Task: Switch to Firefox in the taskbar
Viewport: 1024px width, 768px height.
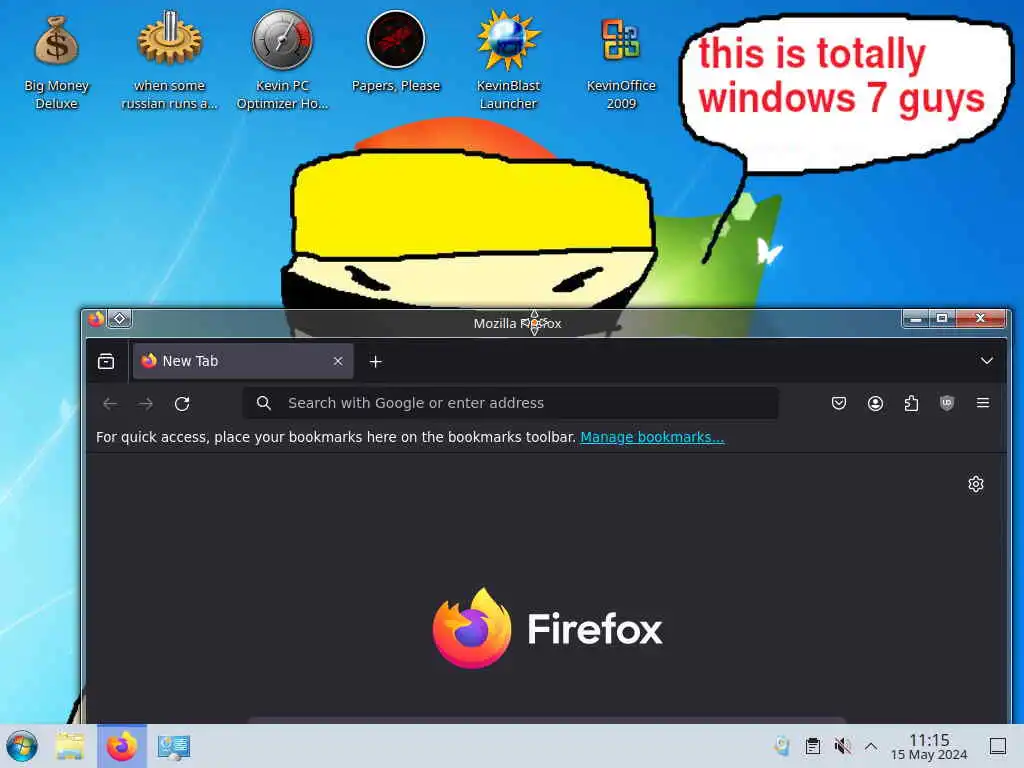Action: tap(122, 746)
